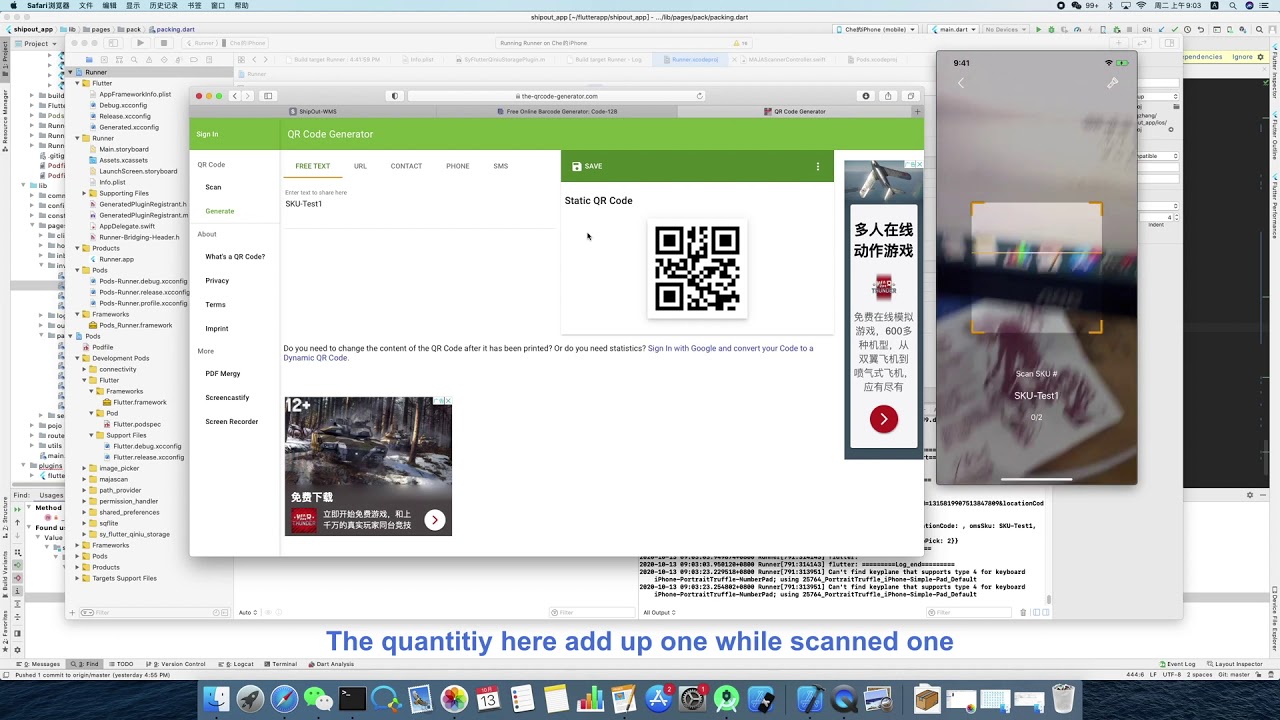Open main.dart run configuration dropdown

(955, 30)
